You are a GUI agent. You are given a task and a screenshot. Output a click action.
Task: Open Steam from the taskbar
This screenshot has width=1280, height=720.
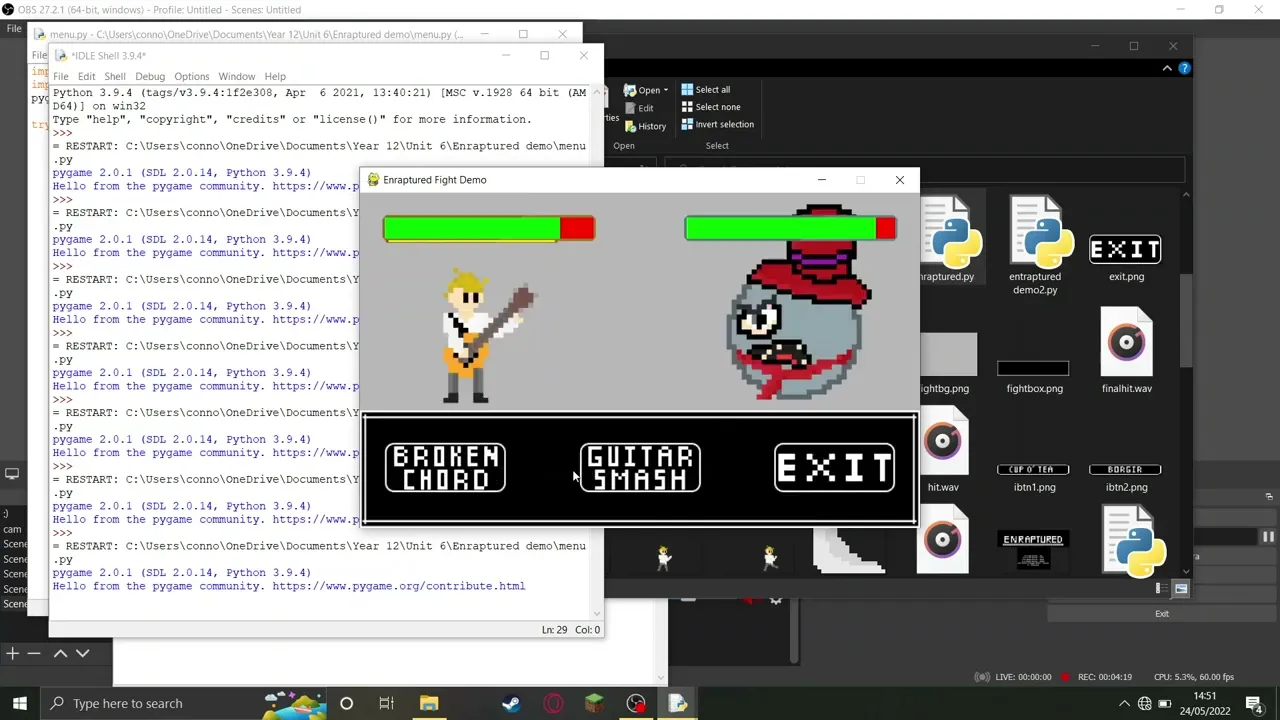click(511, 704)
